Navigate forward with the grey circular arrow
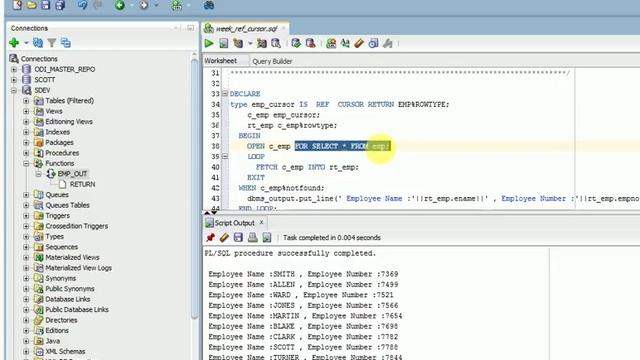Image resolution: width=640 pixels, height=360 pixels. (144, 5)
